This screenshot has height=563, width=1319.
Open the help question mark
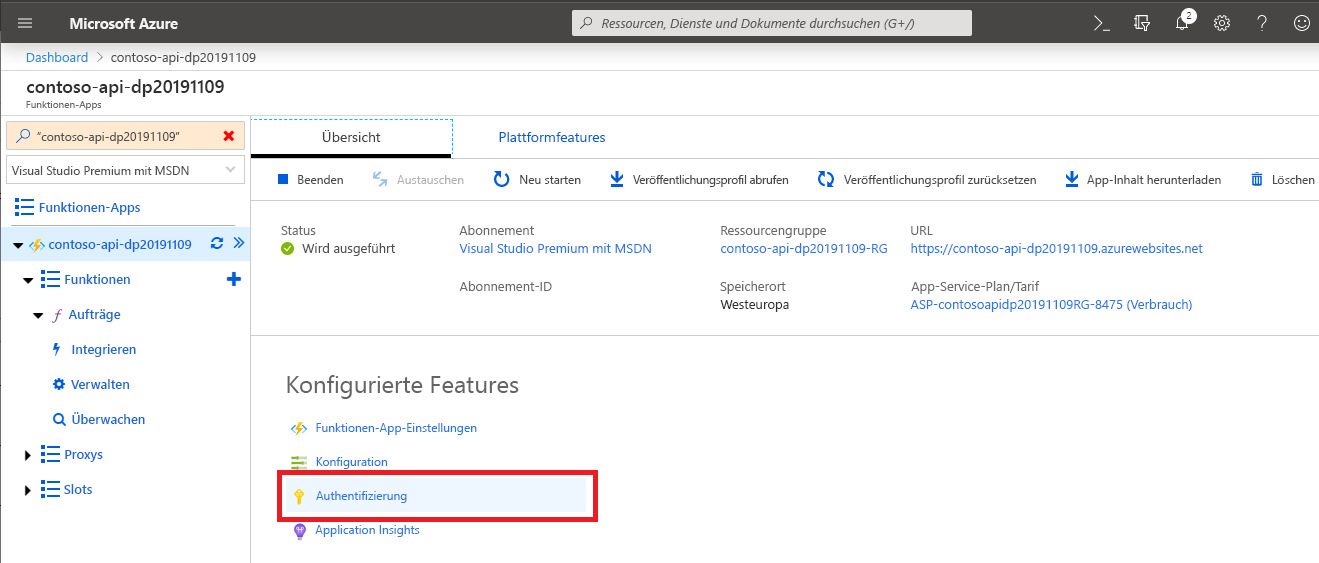tap(1262, 22)
